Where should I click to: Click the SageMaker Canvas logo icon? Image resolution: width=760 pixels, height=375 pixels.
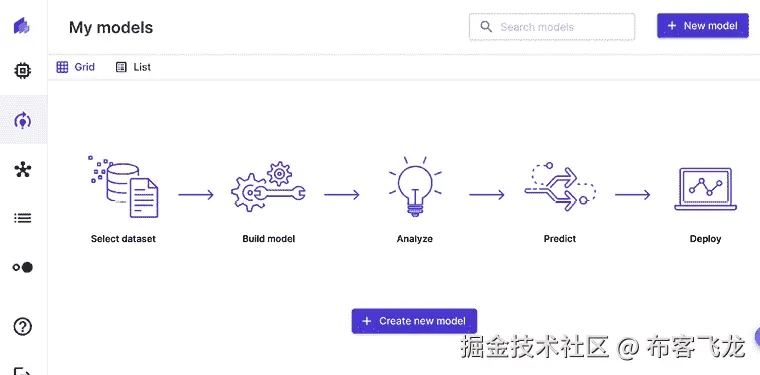point(22,26)
